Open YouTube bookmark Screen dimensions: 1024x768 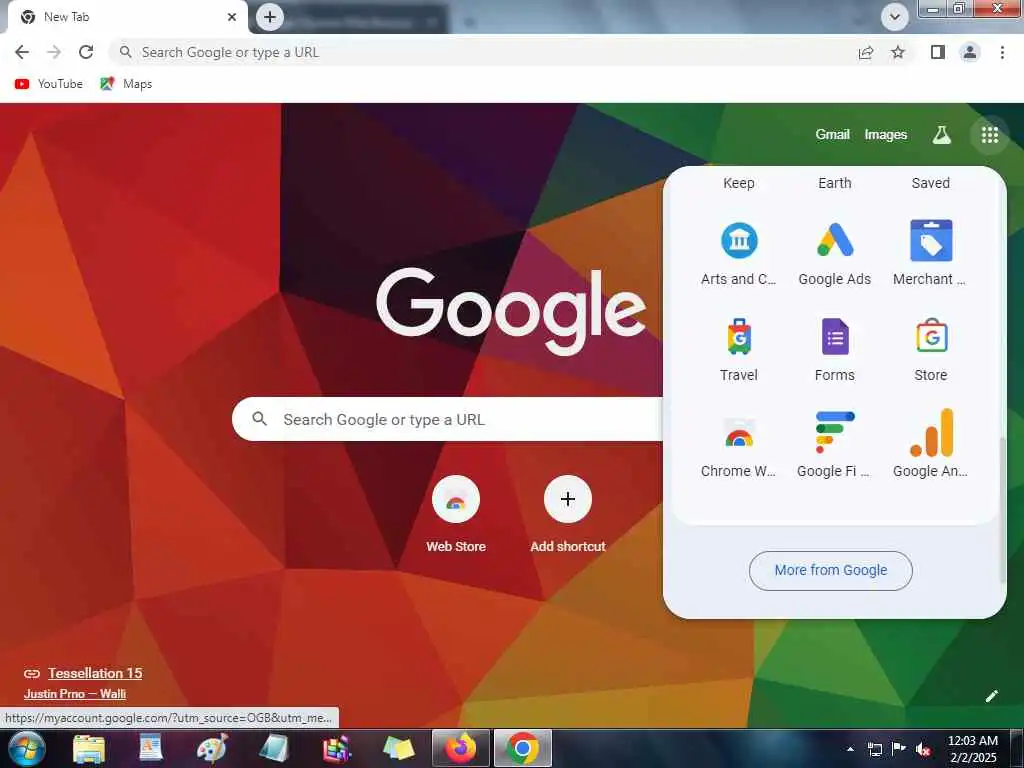[49, 84]
